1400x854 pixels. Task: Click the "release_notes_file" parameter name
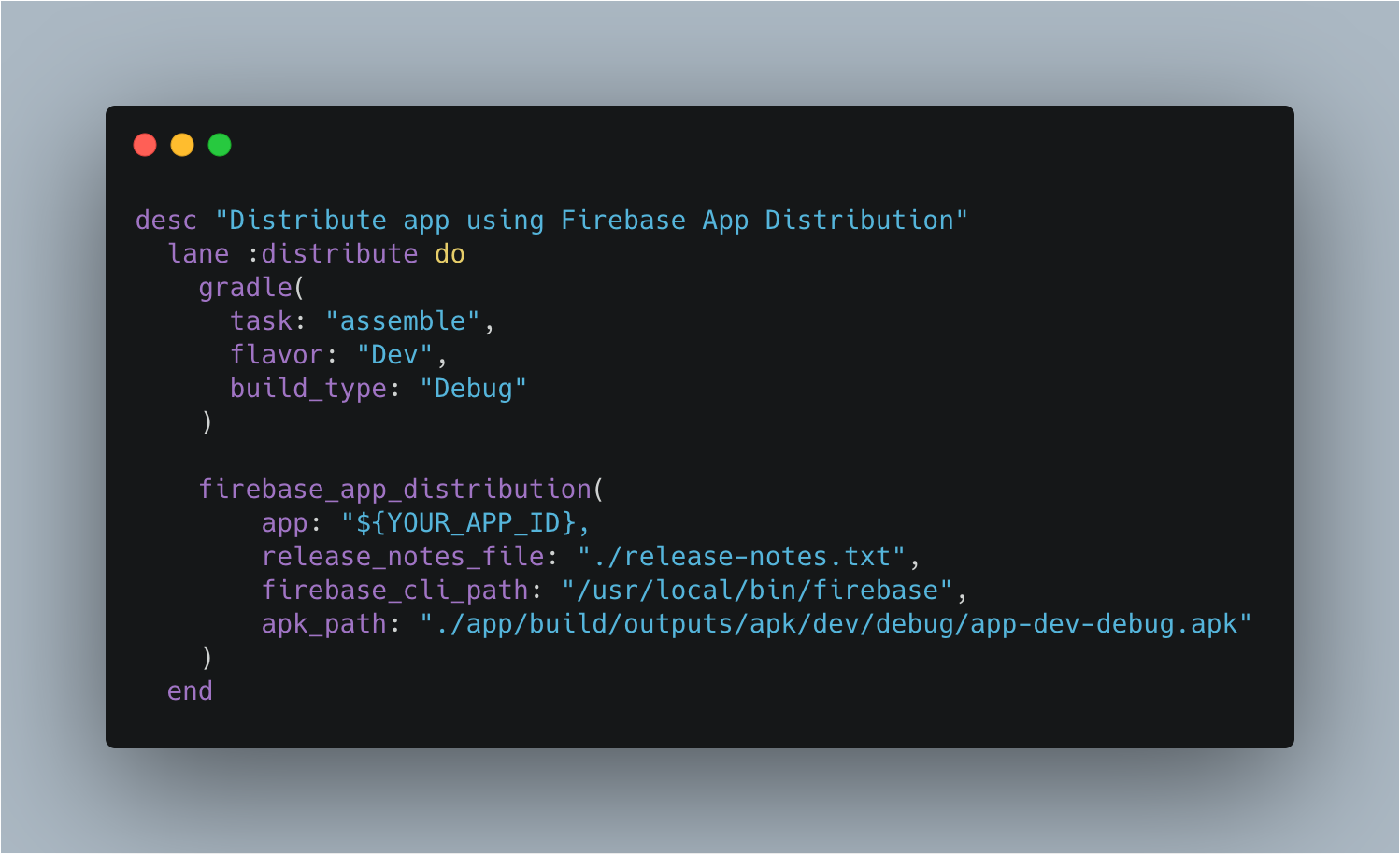tap(403, 557)
